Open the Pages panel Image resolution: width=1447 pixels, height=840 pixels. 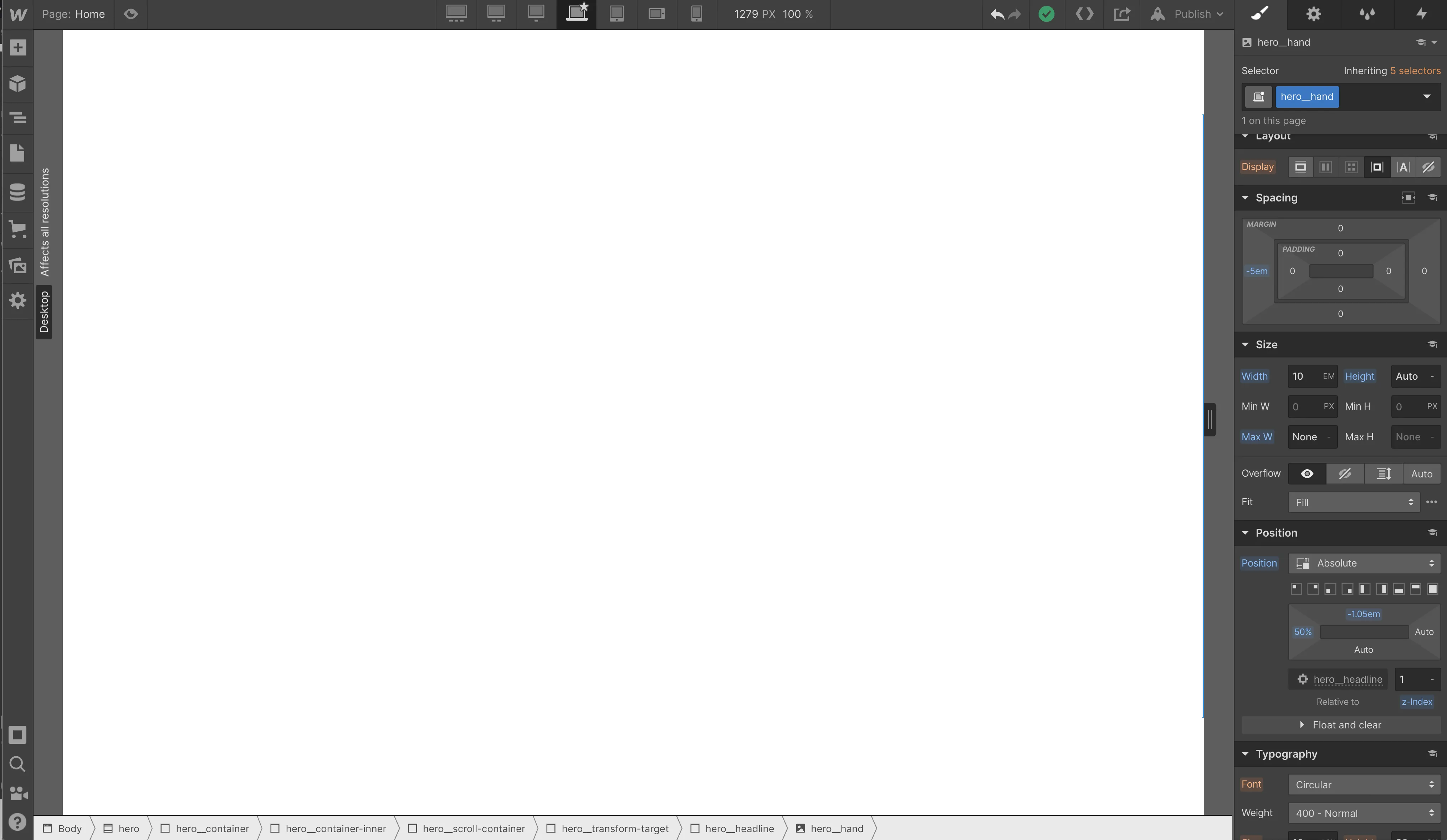17,153
